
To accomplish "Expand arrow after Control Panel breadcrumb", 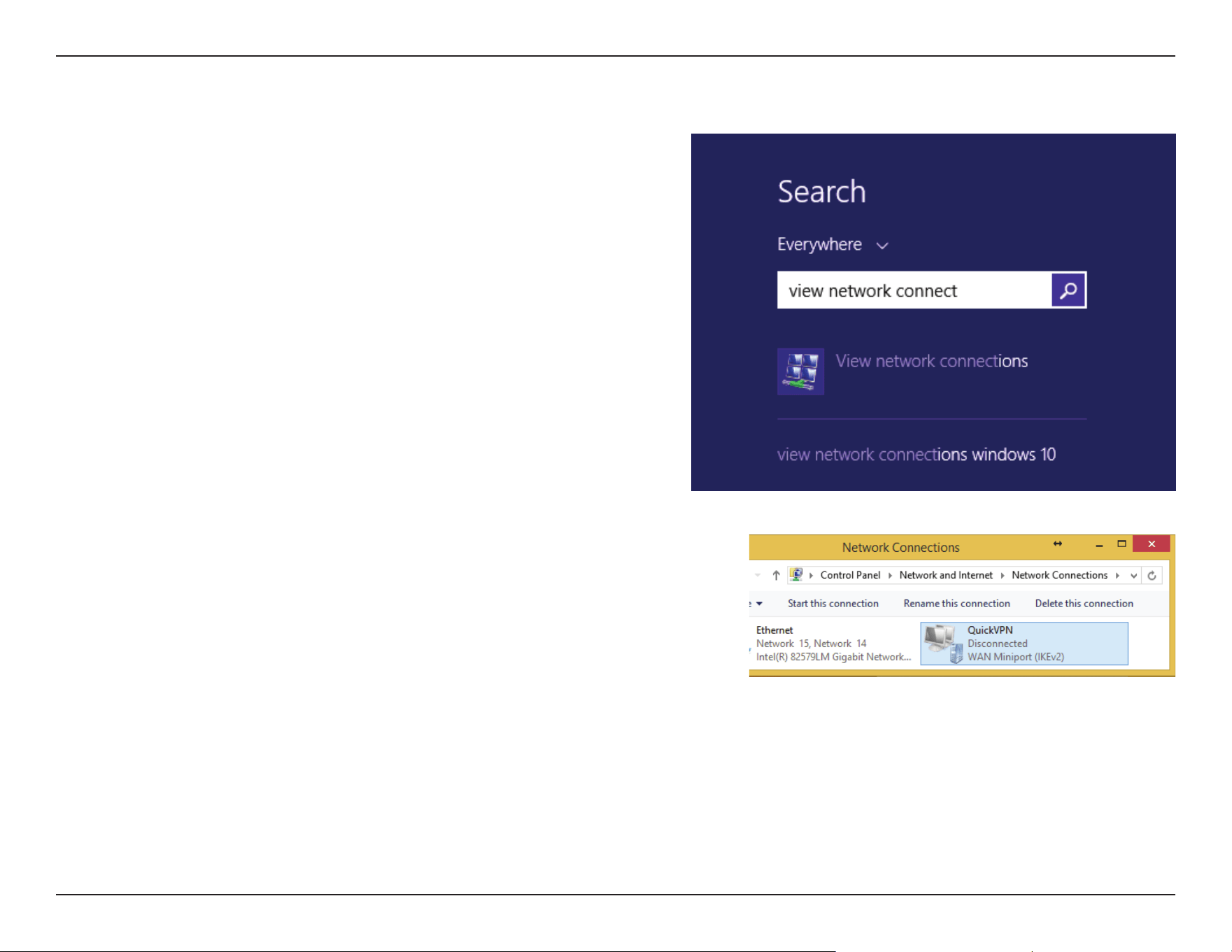I will (890, 576).
